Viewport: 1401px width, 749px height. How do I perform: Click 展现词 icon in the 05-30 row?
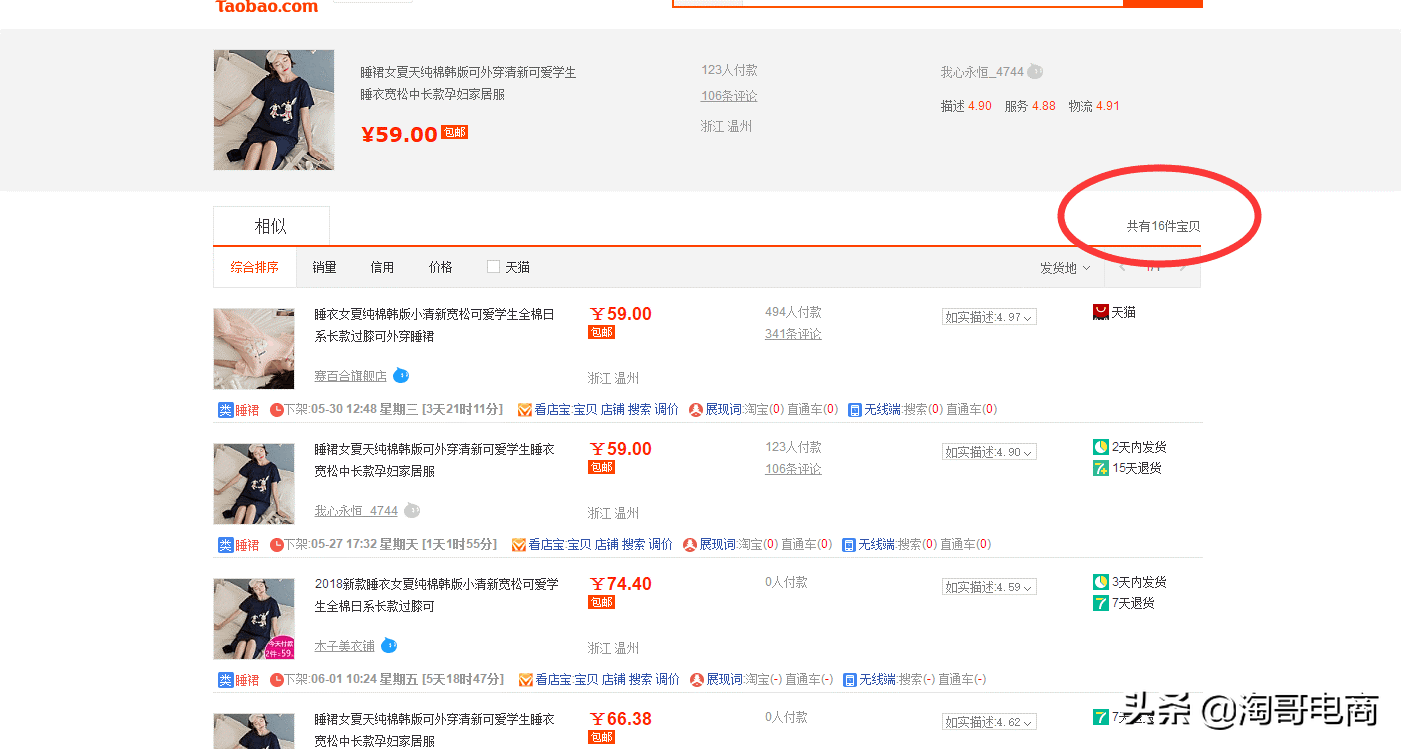pyautogui.click(x=696, y=410)
